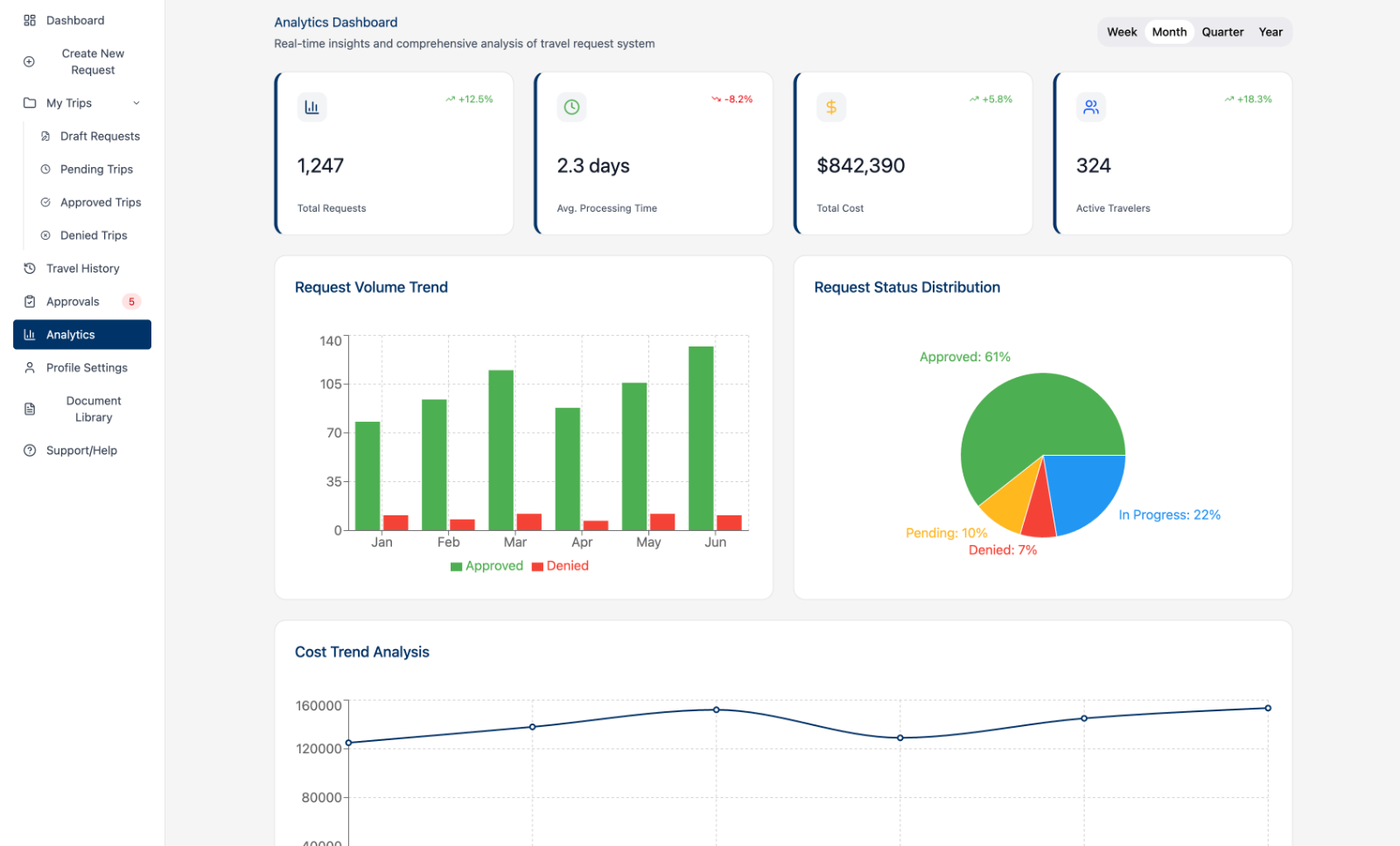Click the Request Volume Trend heading

pos(371,287)
